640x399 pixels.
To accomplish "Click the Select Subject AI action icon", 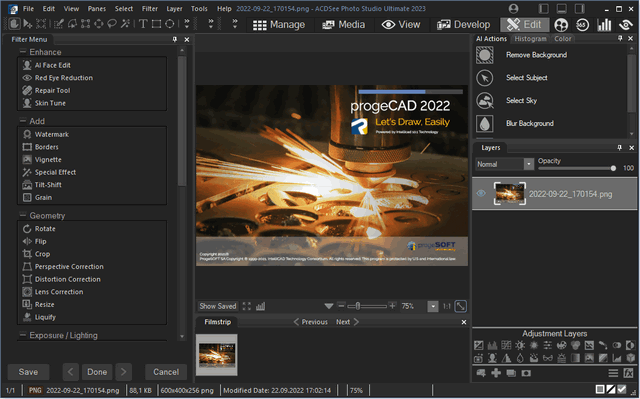I will tap(484, 78).
